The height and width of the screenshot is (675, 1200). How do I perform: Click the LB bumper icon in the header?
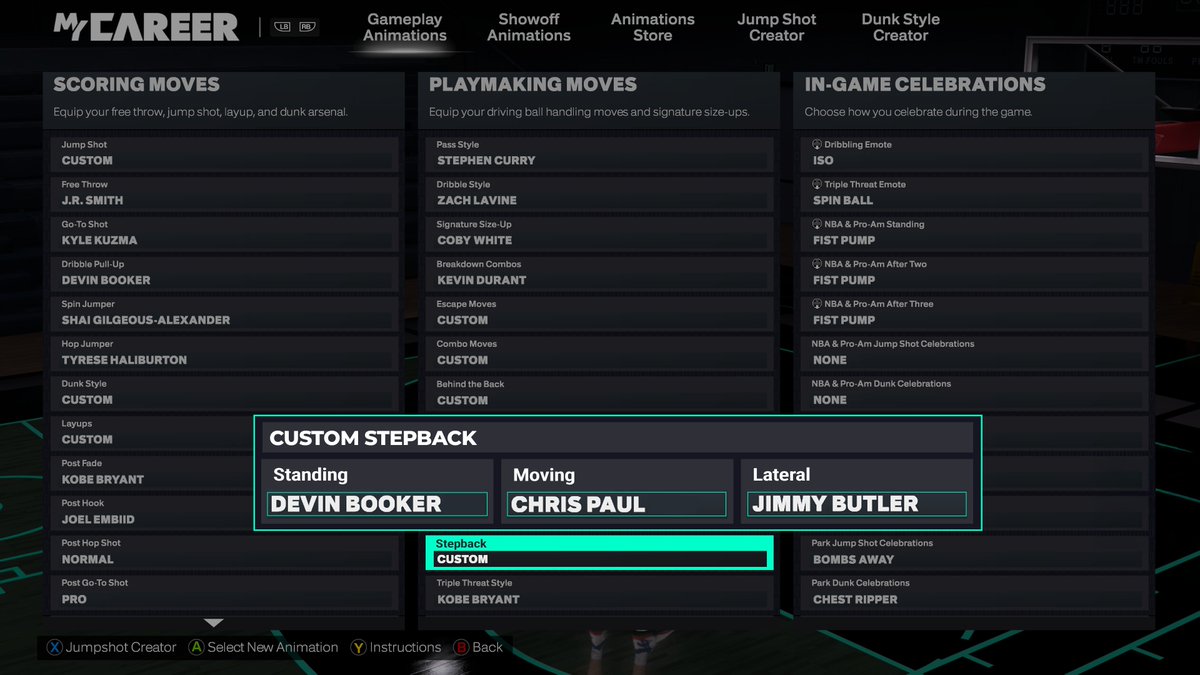coord(282,27)
